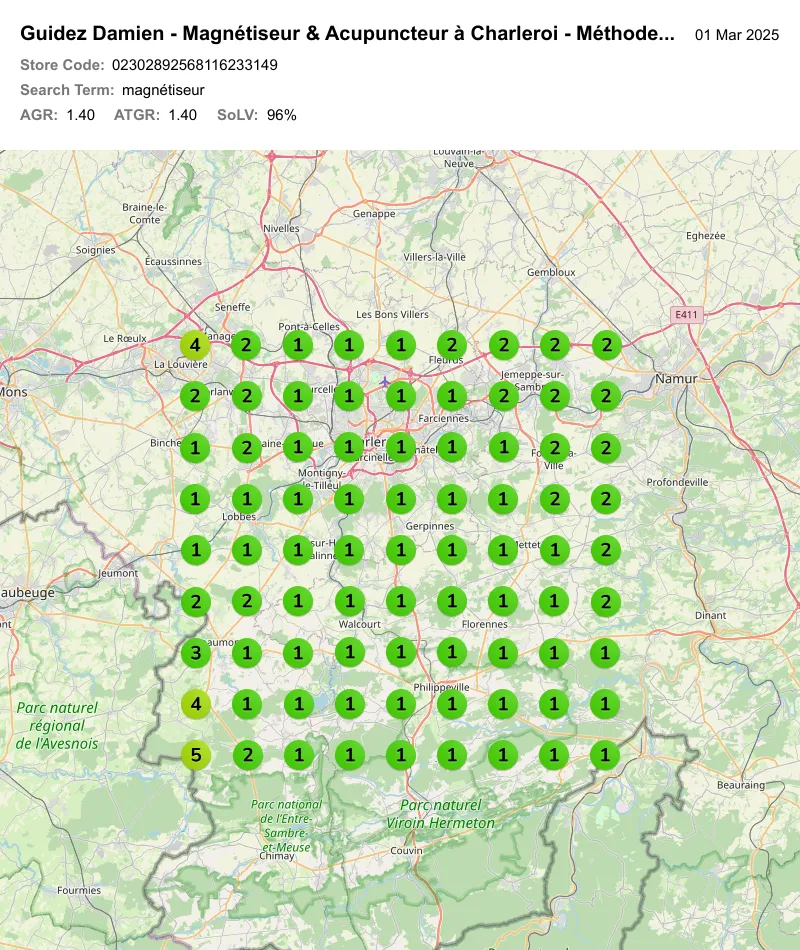Click the Pont-à-Celles map label
The width and height of the screenshot is (800, 950).
(309, 327)
